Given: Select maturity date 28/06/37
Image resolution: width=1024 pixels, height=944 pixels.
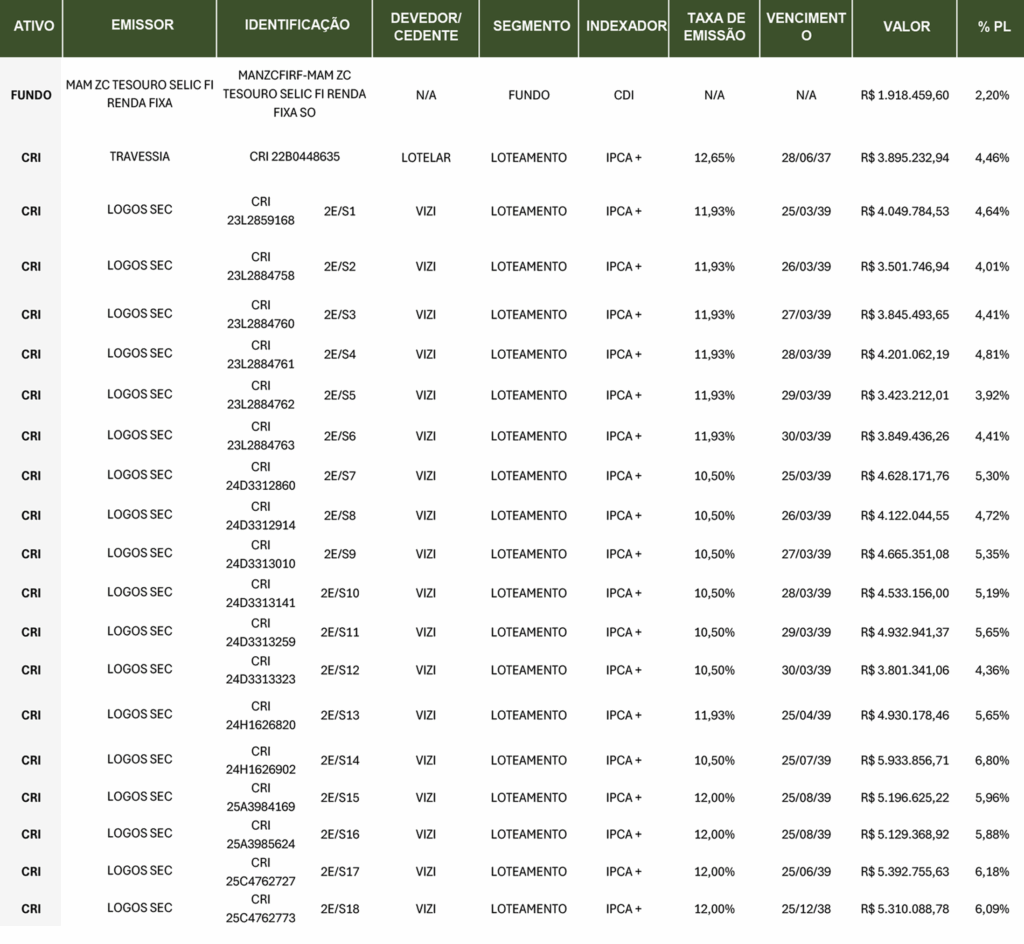Looking at the screenshot, I should [x=806, y=158].
